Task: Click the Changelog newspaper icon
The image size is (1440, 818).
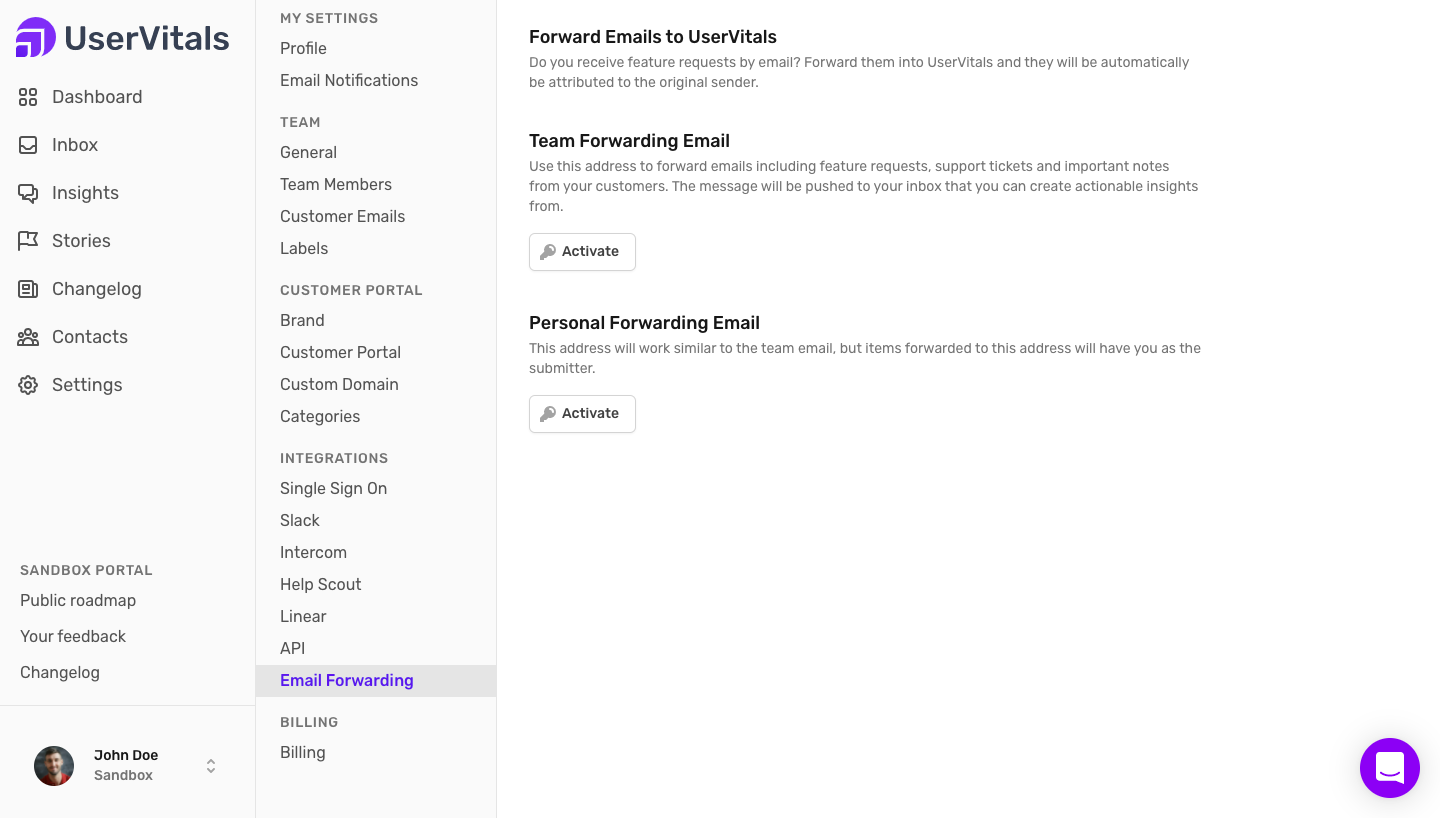Action: (28, 289)
